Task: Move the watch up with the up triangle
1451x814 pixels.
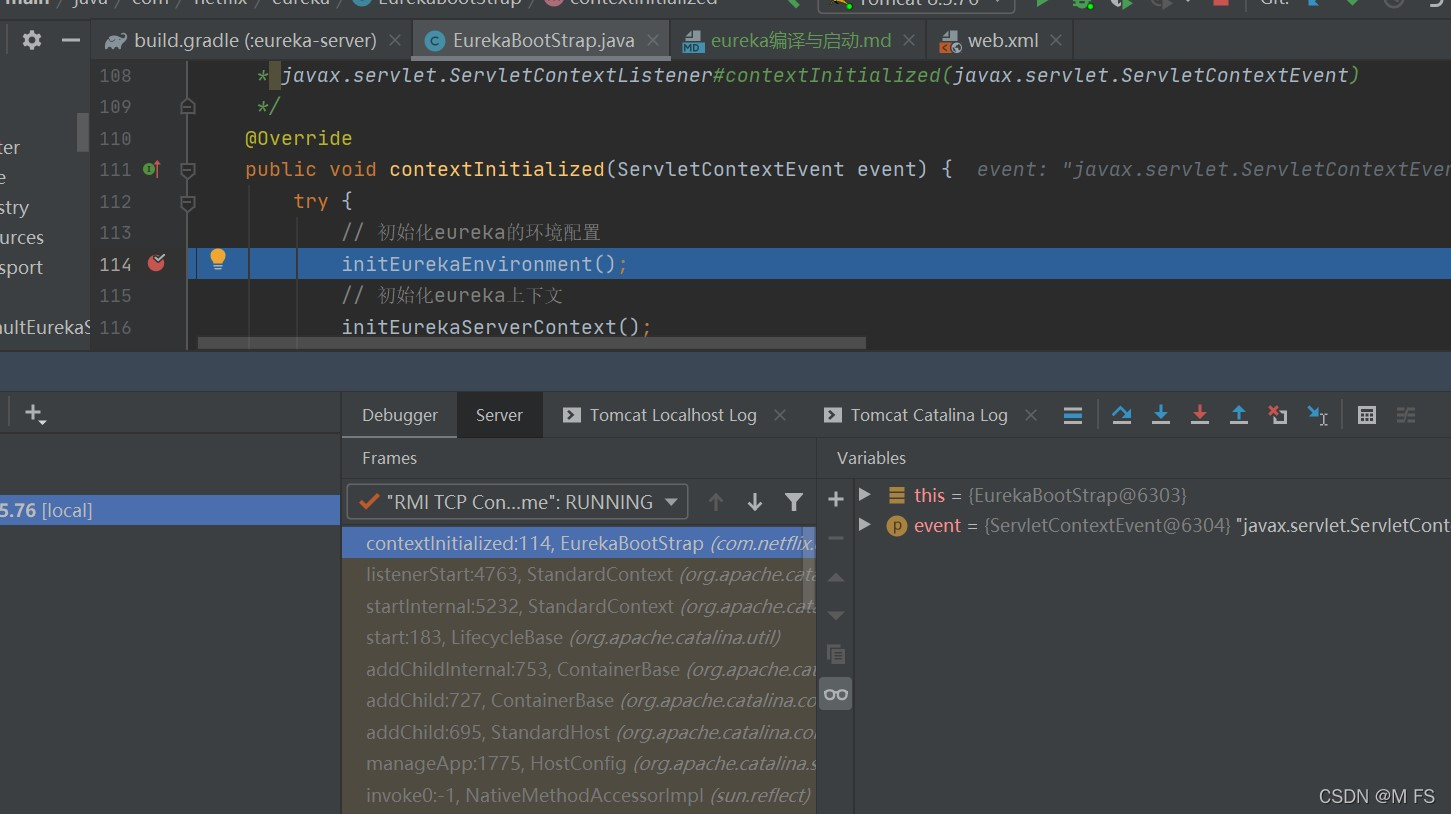Action: [x=836, y=577]
